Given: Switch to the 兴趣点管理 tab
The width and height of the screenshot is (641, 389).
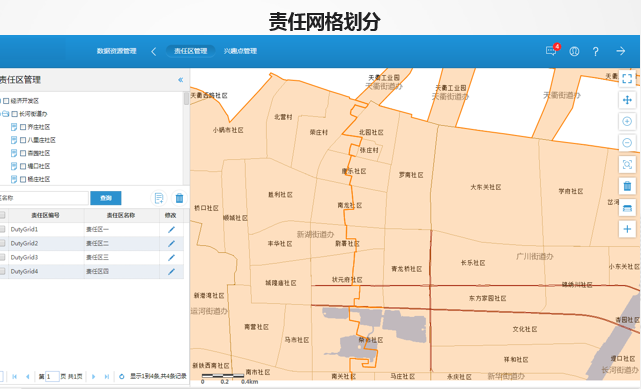Looking at the screenshot, I should (240, 51).
